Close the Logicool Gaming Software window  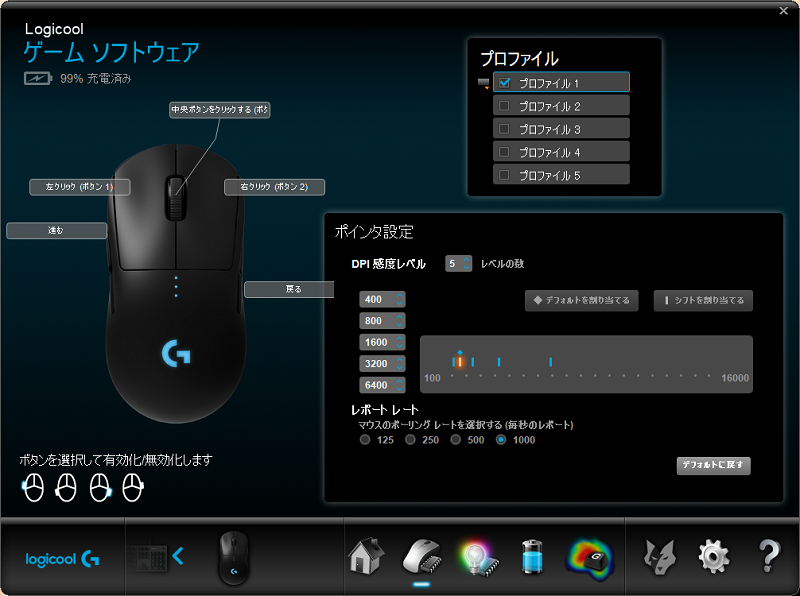point(784,11)
